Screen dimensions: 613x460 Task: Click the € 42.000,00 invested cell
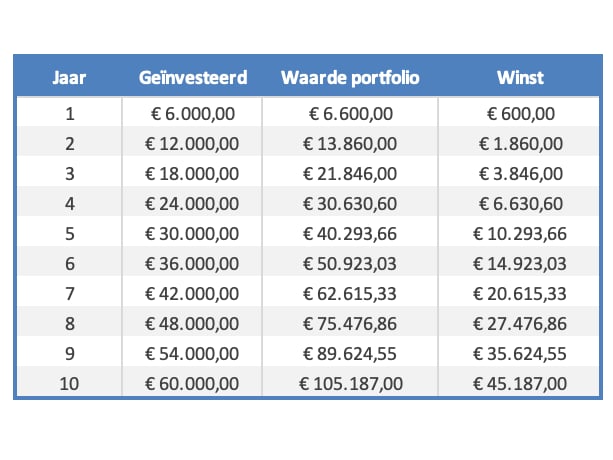(192, 293)
